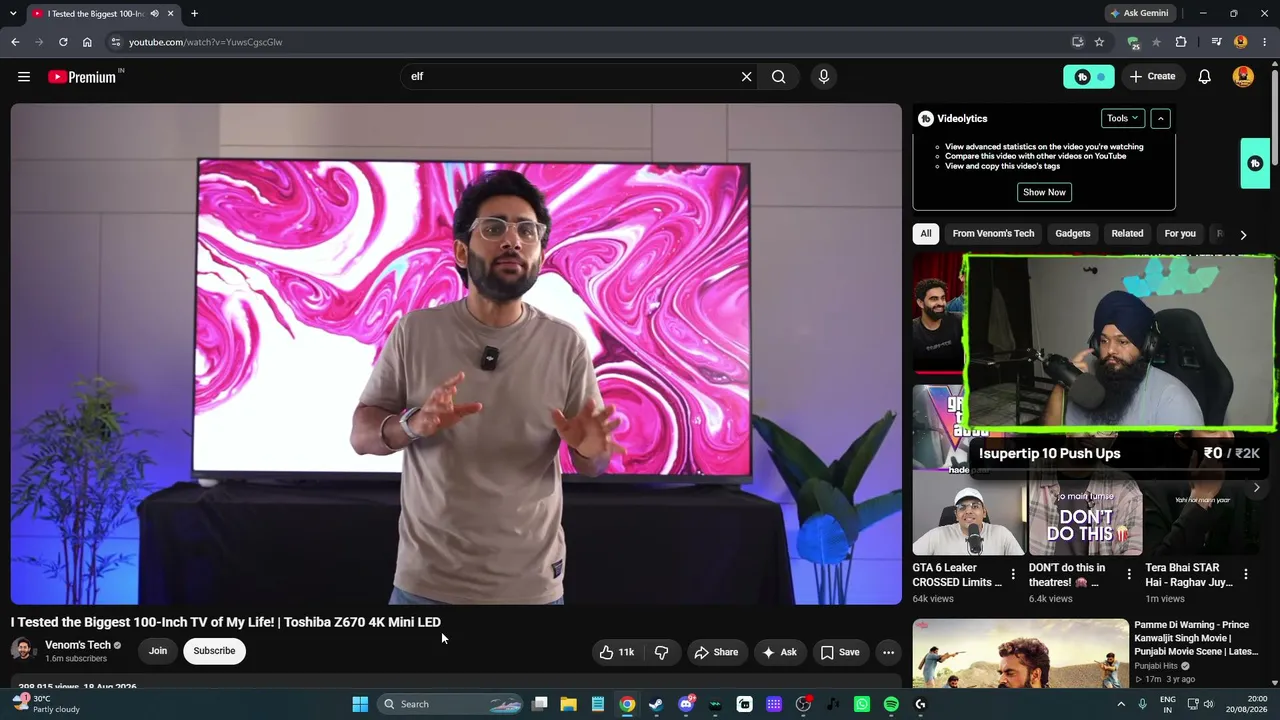
Task: Click Show Now in Videolytics panel
Action: click(1044, 192)
